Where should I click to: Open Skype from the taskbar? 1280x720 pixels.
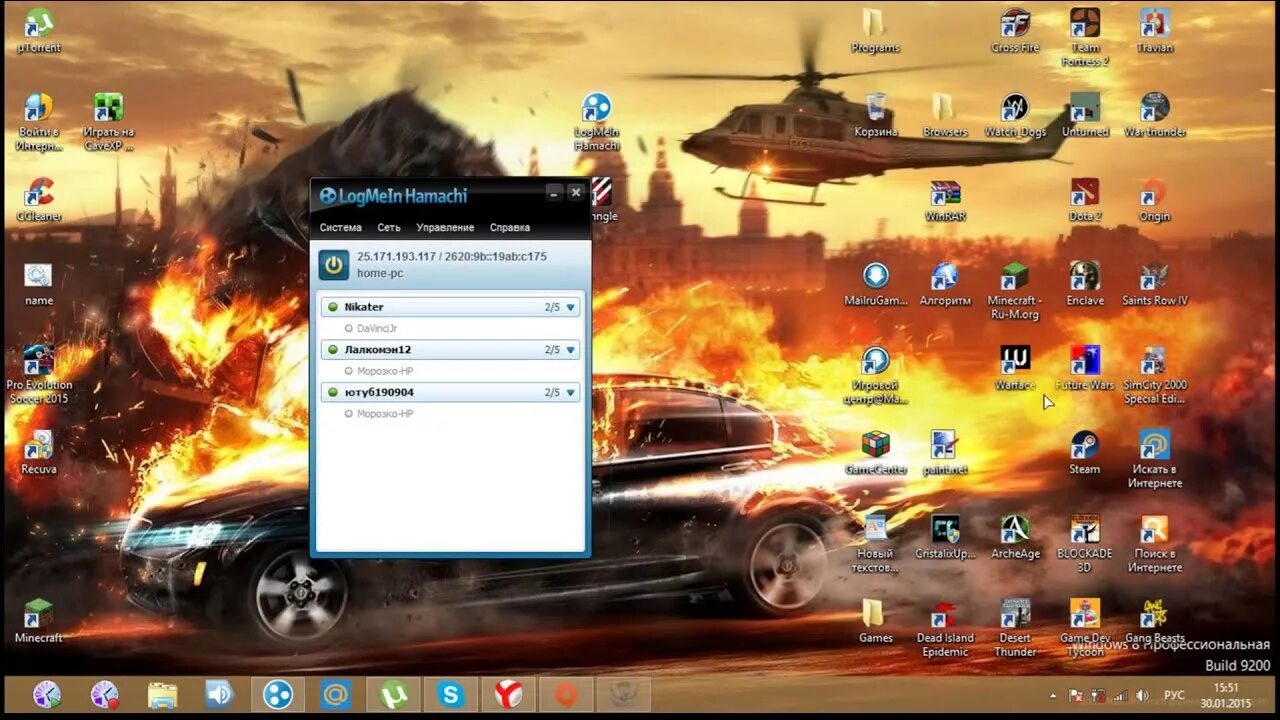click(x=450, y=694)
